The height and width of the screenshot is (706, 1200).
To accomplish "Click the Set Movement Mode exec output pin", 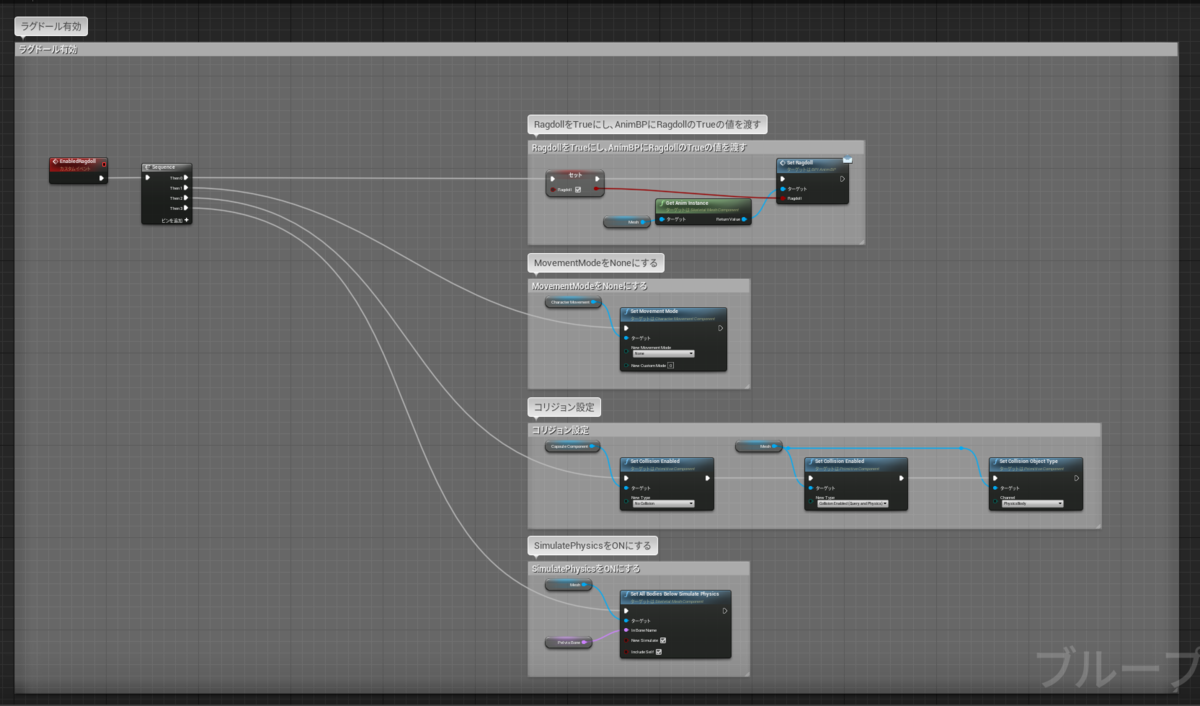I will [x=721, y=327].
